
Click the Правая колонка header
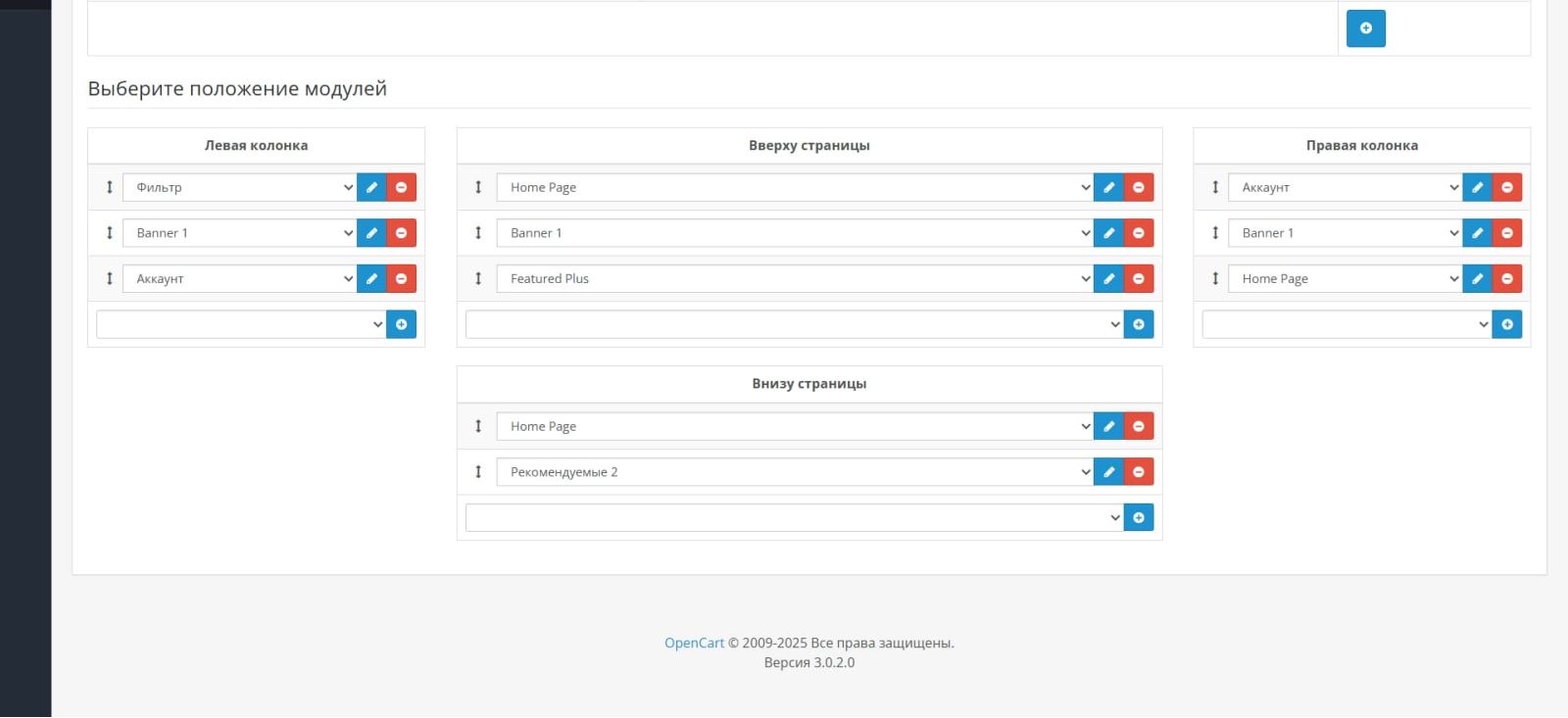pos(1362,146)
